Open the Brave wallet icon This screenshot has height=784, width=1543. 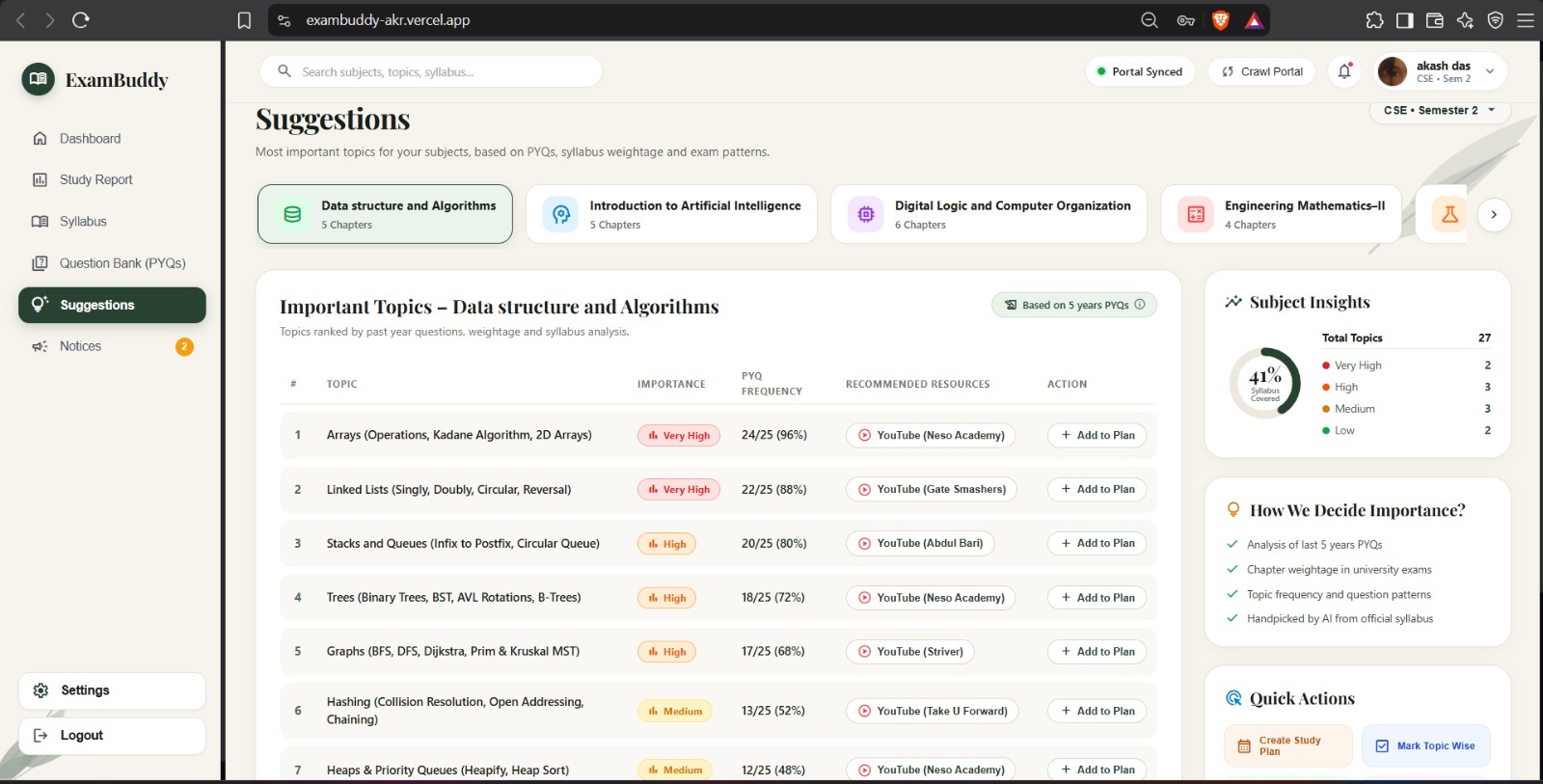(1435, 20)
